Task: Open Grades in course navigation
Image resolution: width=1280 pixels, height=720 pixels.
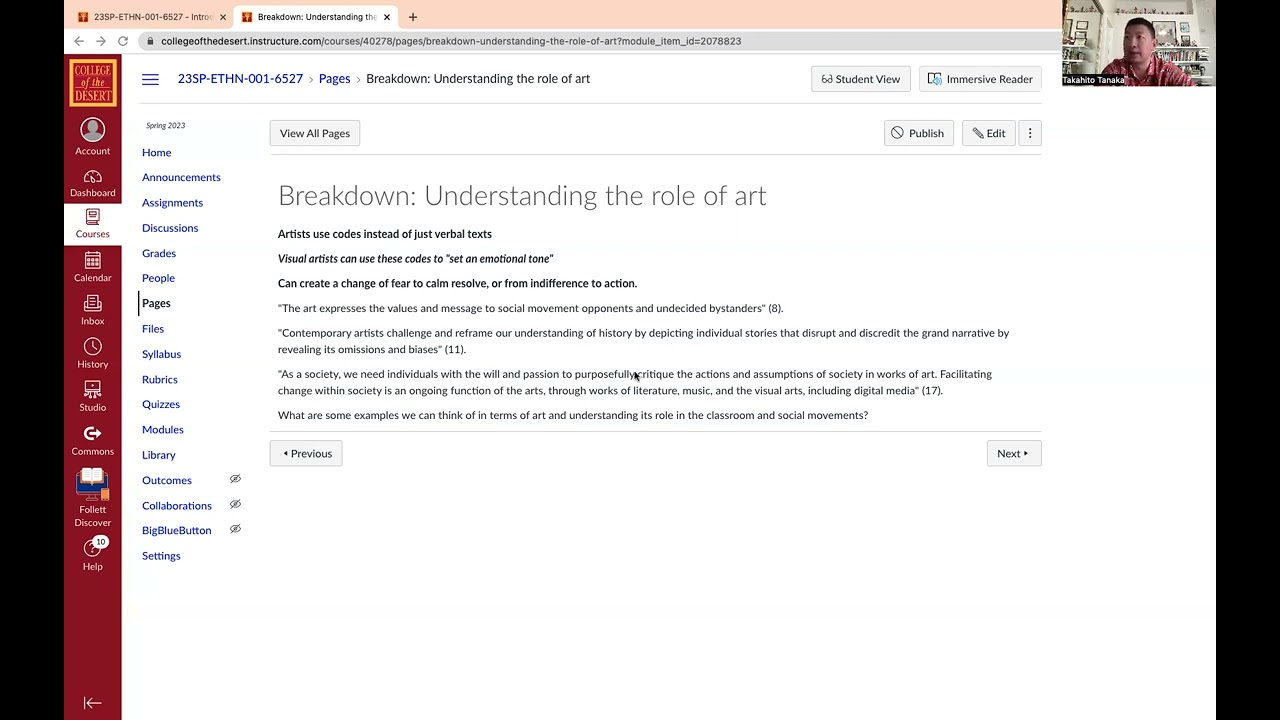Action: pyautogui.click(x=159, y=253)
